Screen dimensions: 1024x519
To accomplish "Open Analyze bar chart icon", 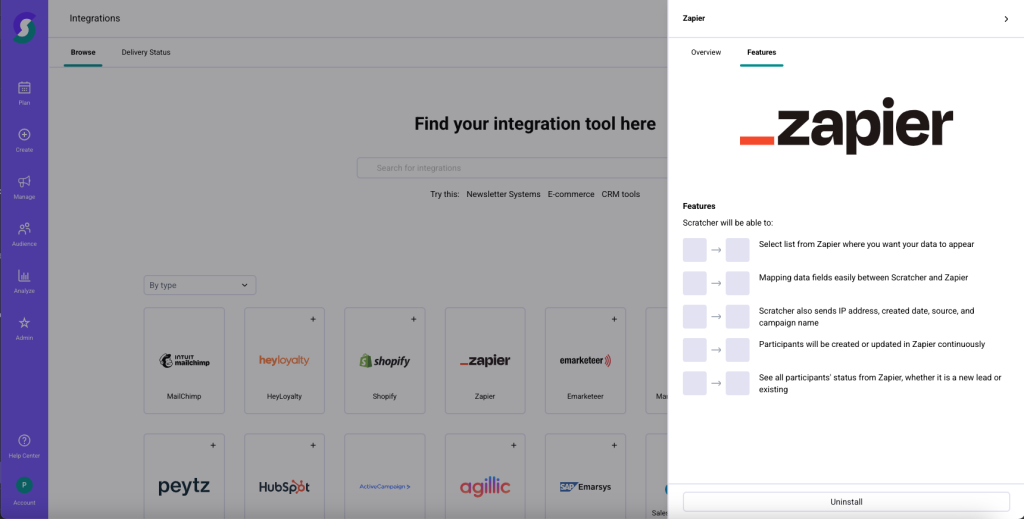I will 24,276.
